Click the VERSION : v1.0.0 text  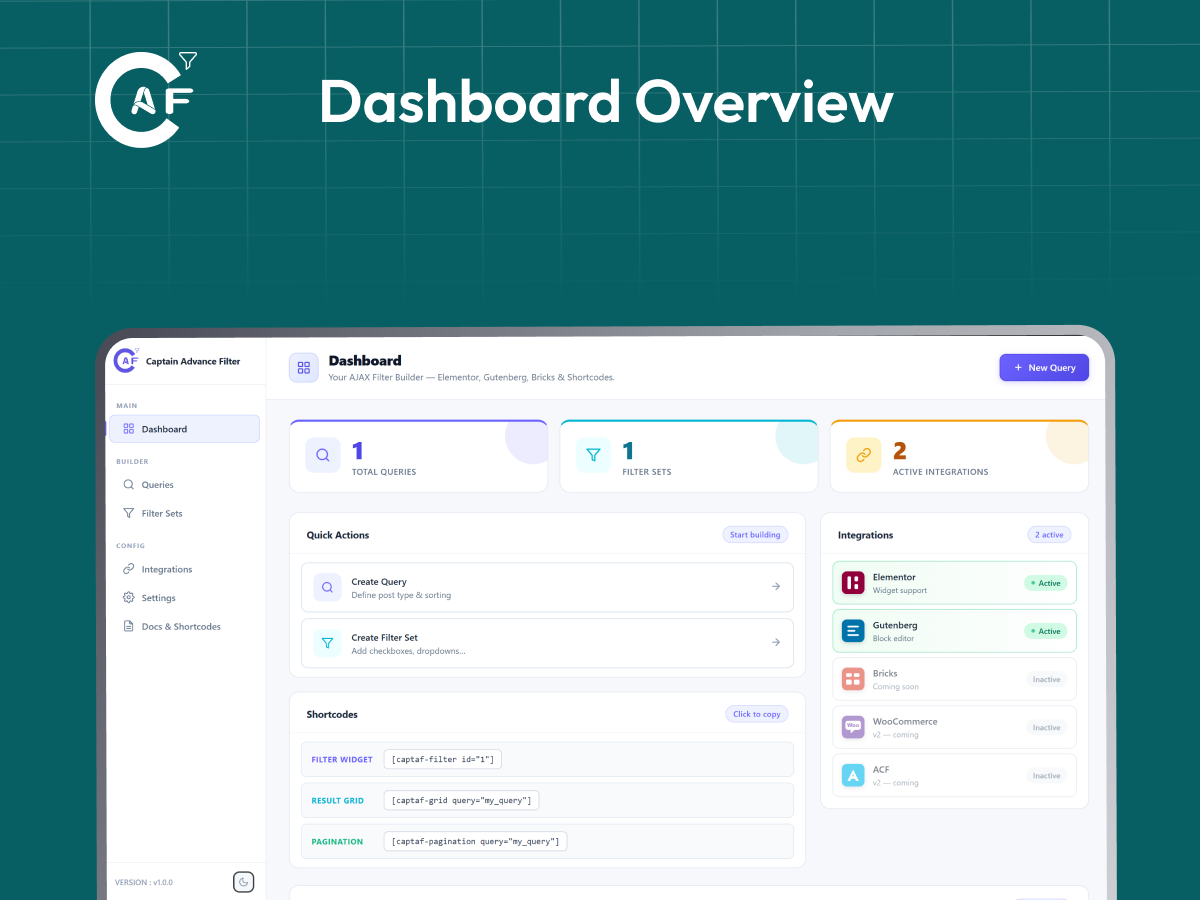tap(144, 882)
